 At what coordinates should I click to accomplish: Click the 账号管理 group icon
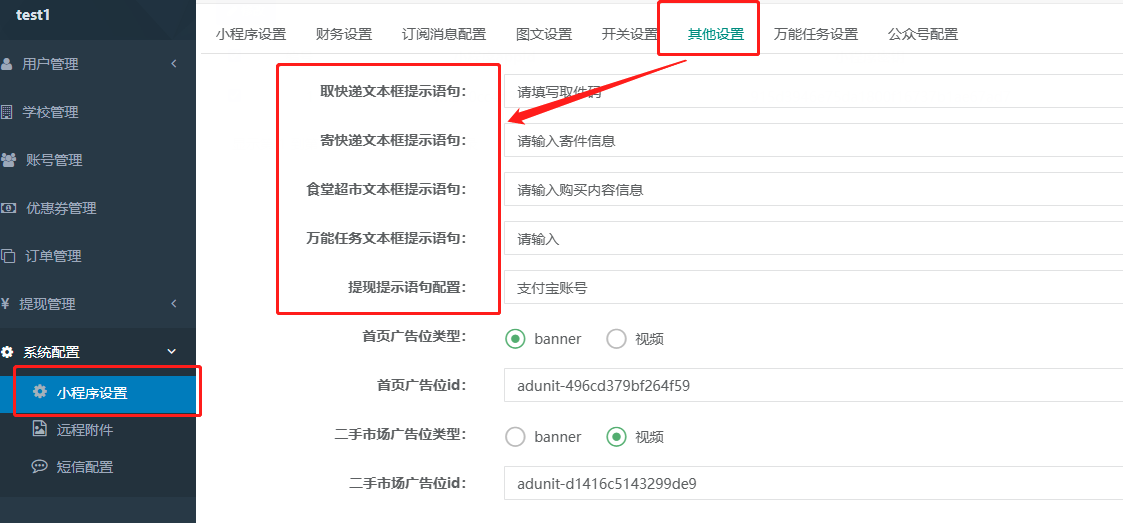pyautogui.click(x=9, y=160)
